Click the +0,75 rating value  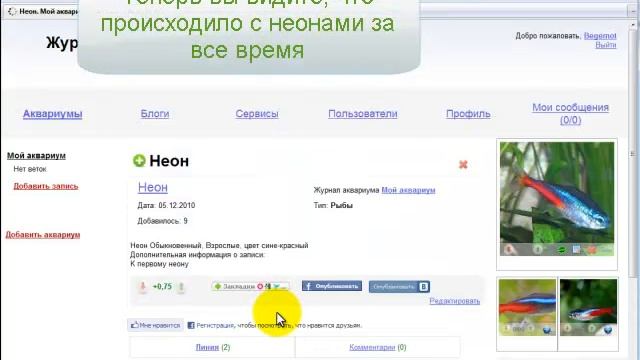(162, 287)
